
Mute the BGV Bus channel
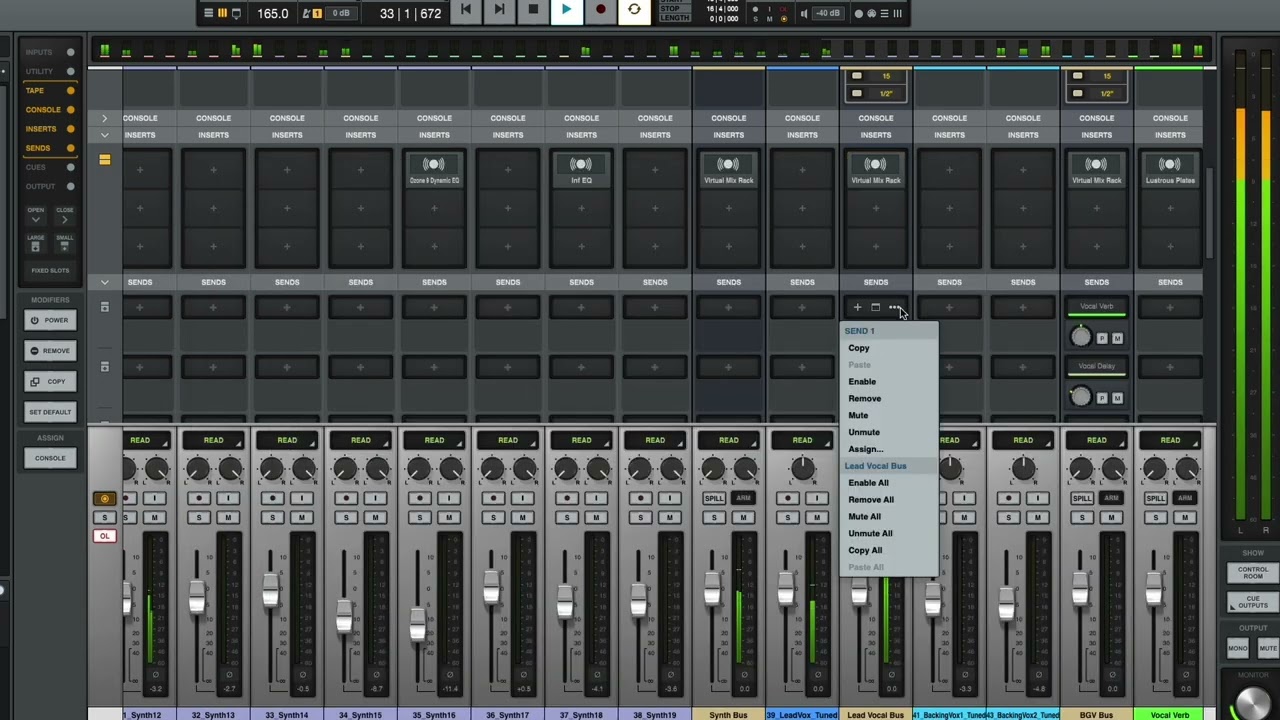tap(1111, 517)
